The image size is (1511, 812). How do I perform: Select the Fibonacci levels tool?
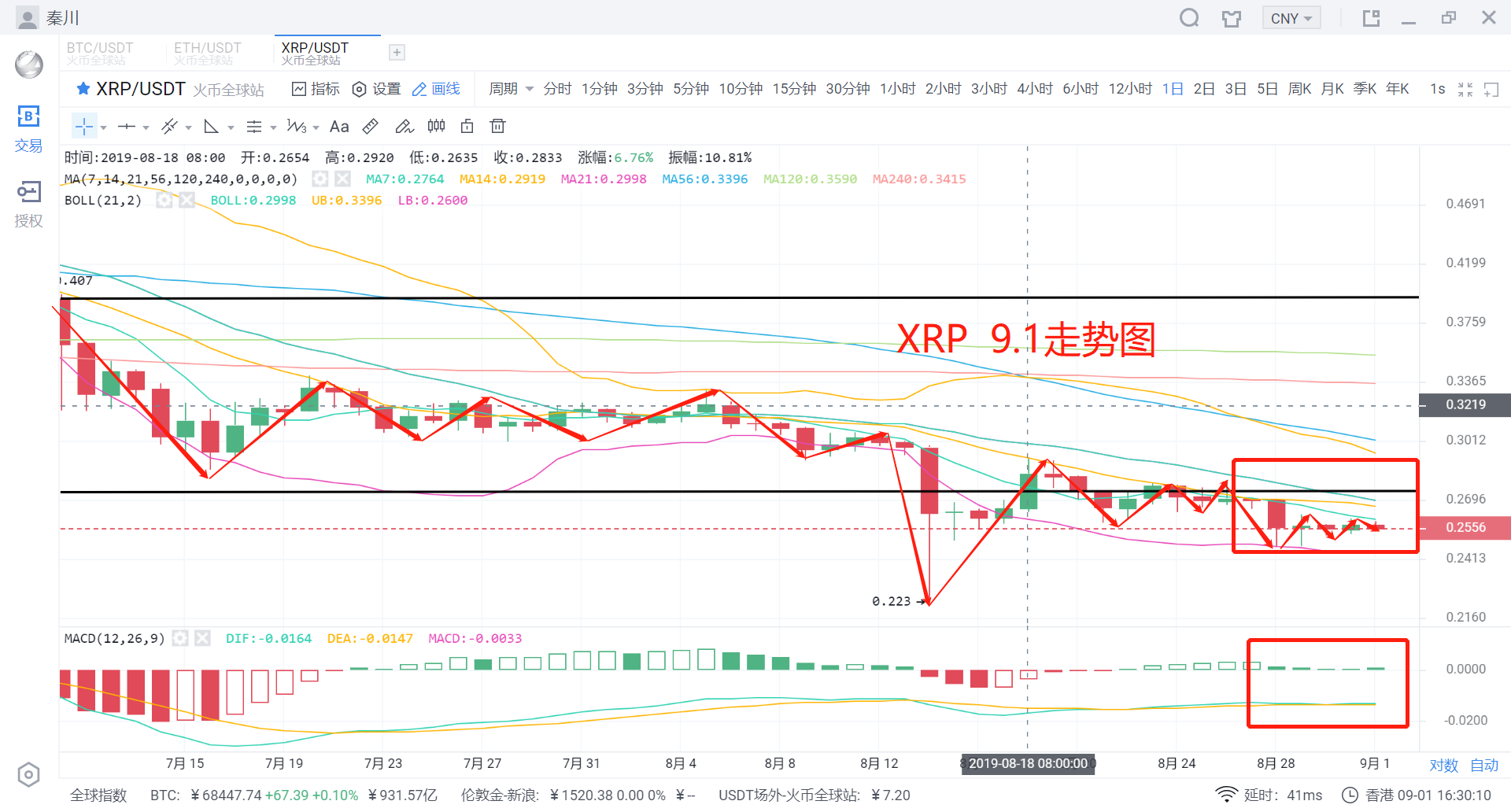click(253, 127)
